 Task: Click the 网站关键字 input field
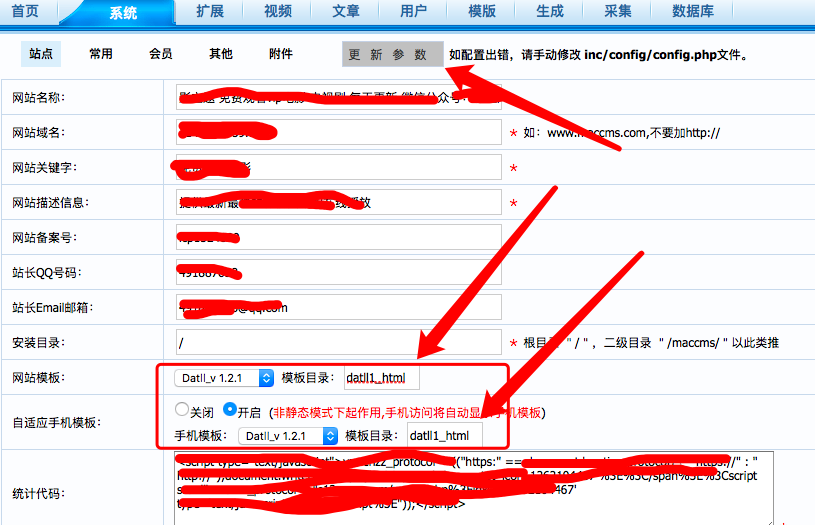click(339, 167)
